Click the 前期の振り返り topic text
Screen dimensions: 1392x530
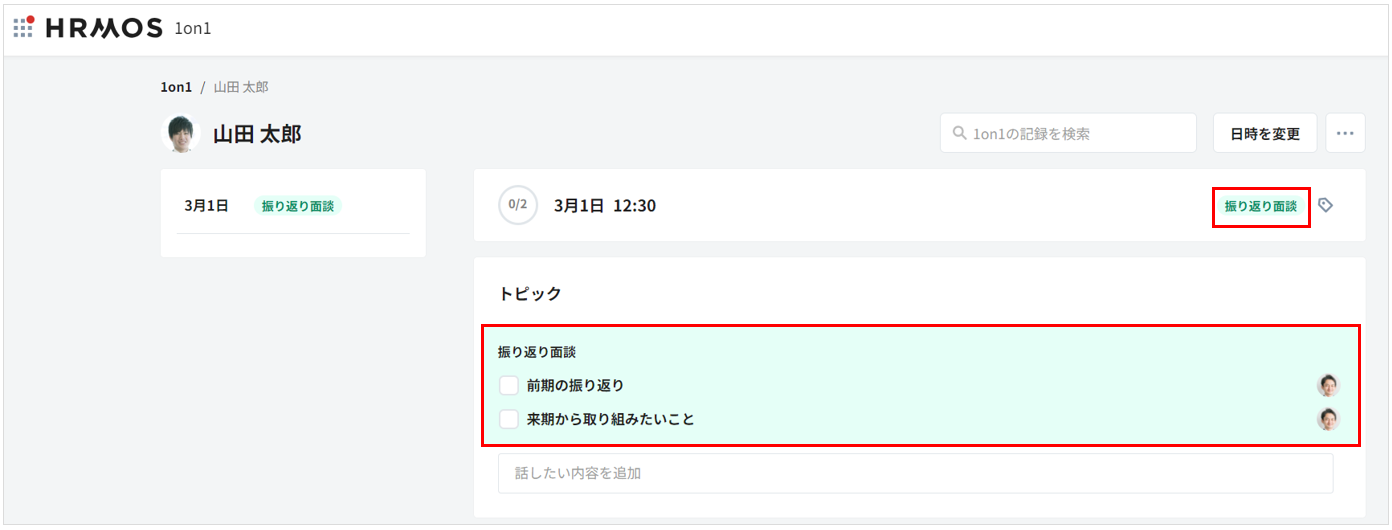tap(575, 386)
